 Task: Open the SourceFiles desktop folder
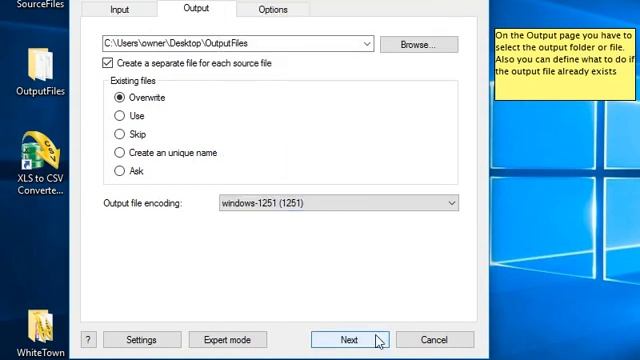click(x=40, y=4)
